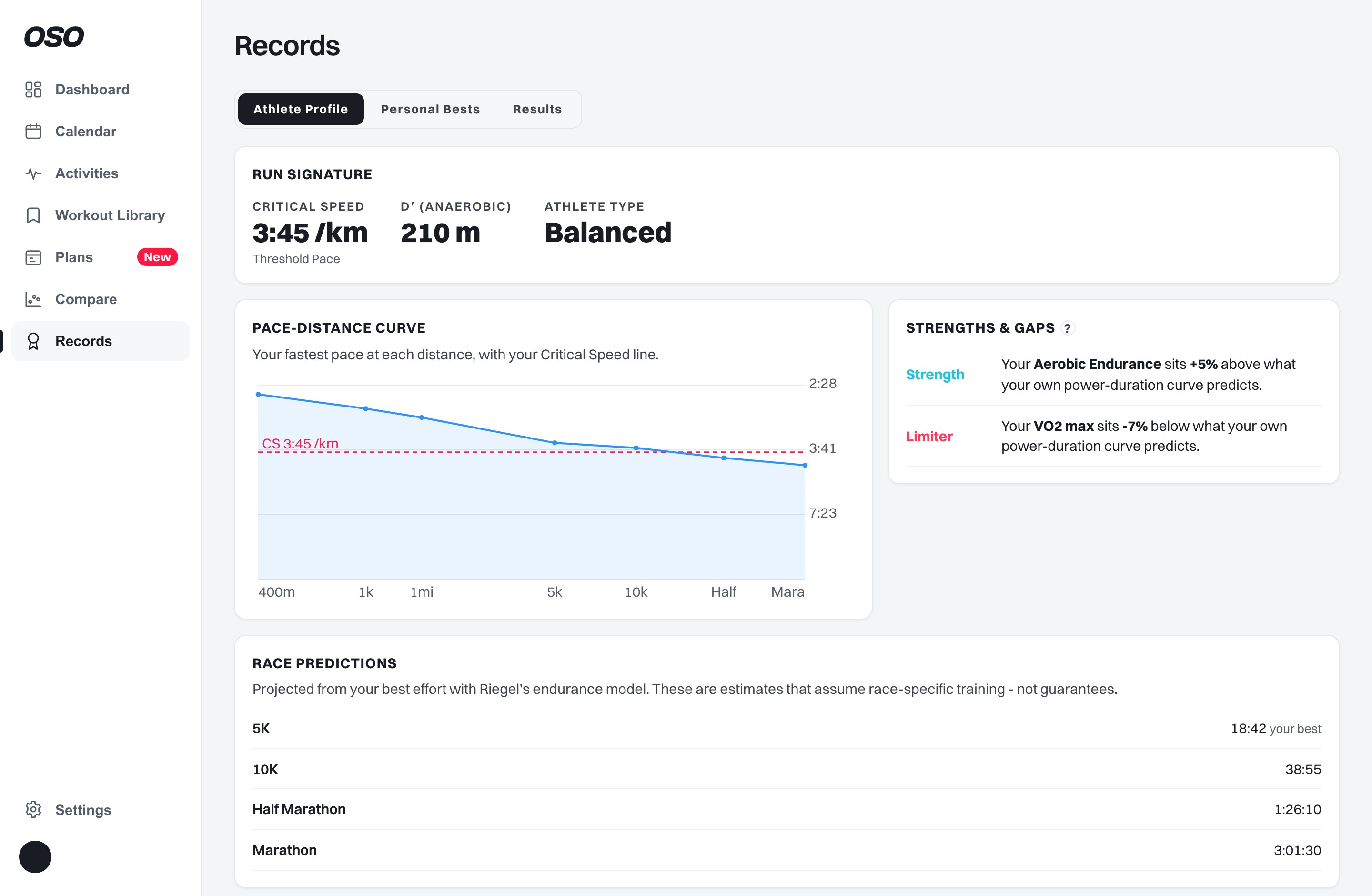
Task: Open the Calendar page link
Action: [x=101, y=132]
